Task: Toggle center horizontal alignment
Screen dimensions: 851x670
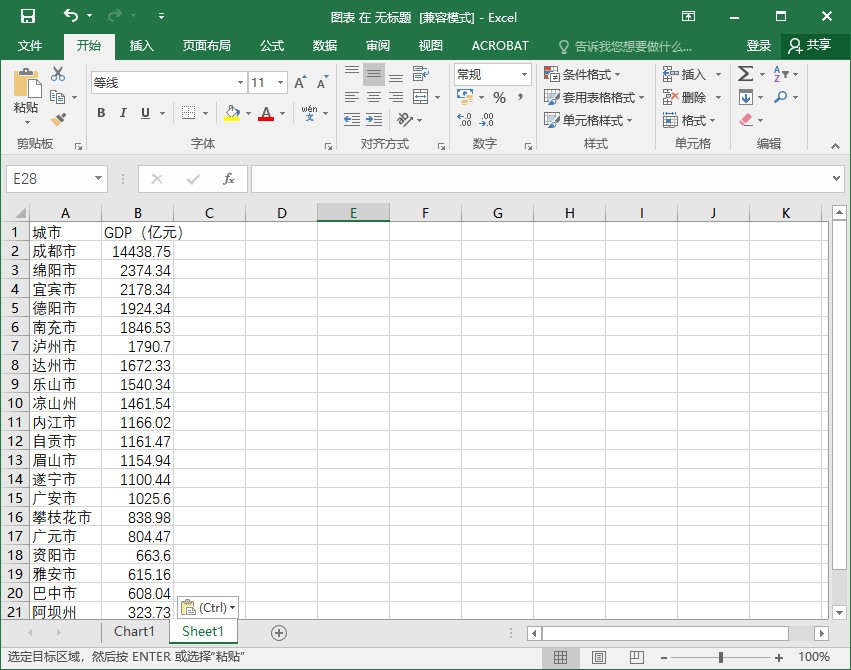Action: pos(373,97)
